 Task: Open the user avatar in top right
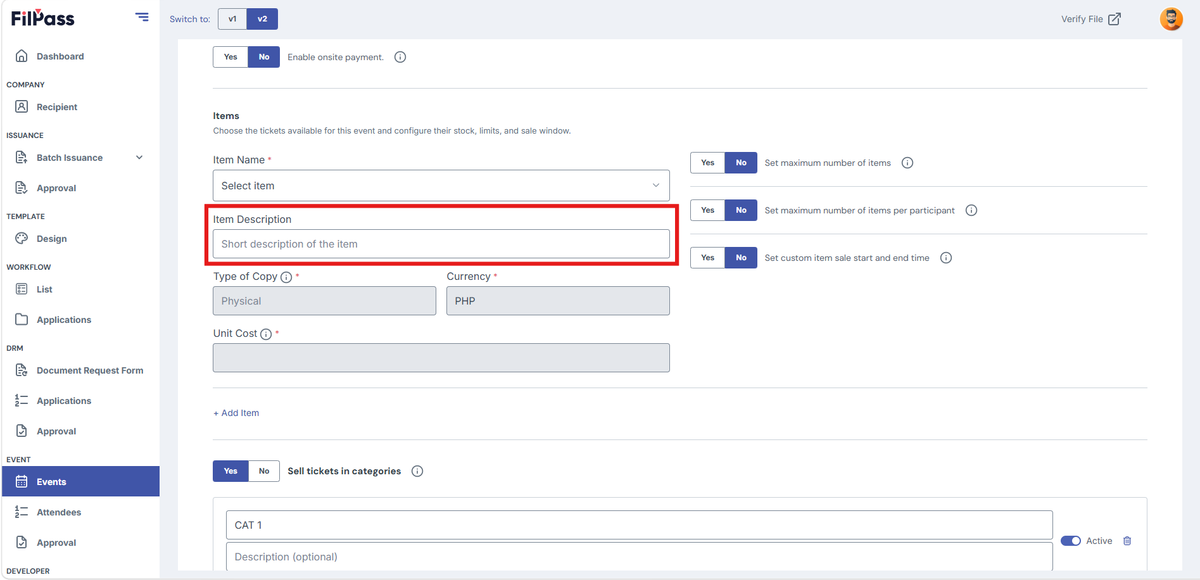[x=1171, y=19]
